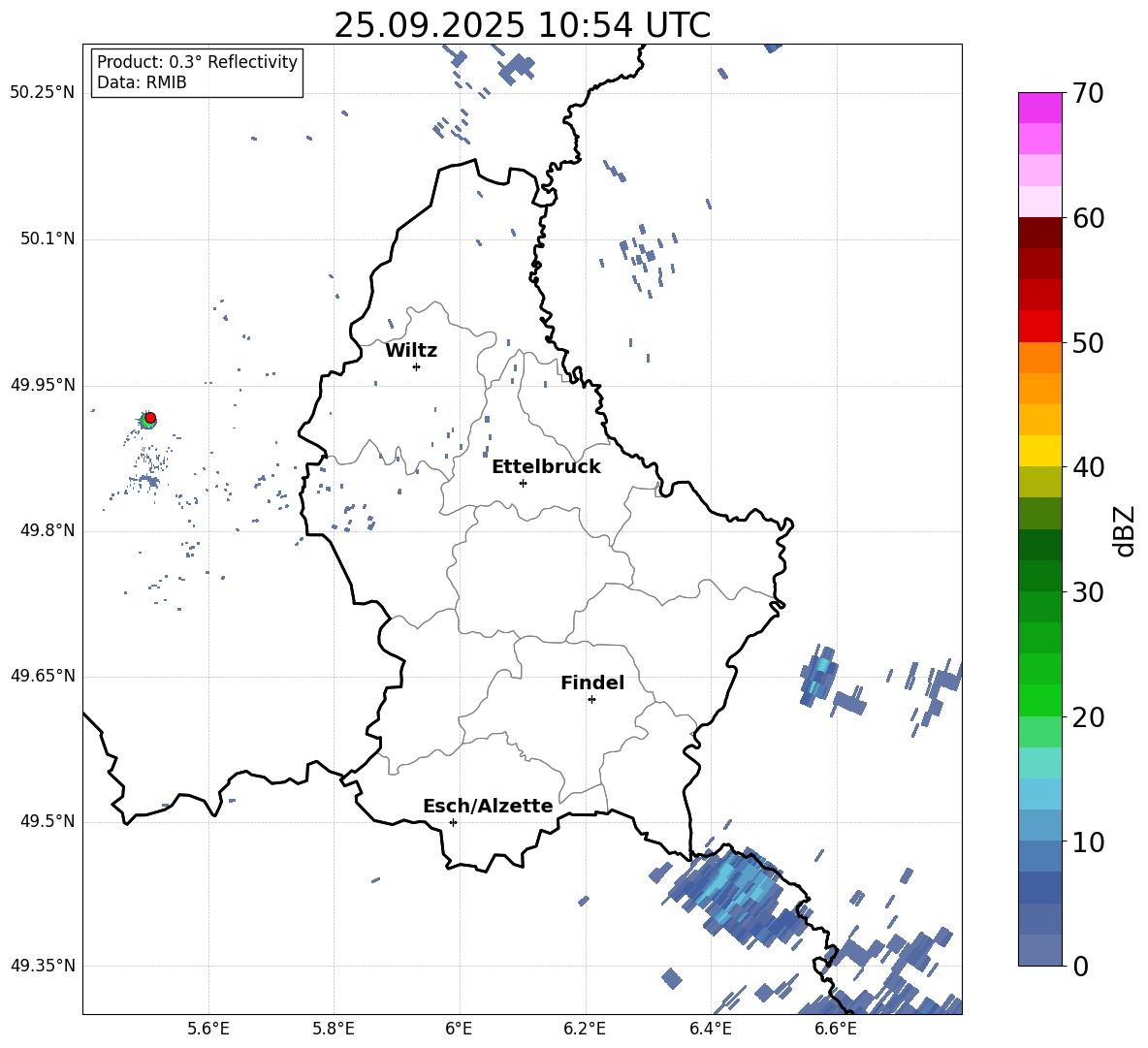The image size is (1148, 1048).
Task: Click the cross marker below Wiltz
Action: coord(417,366)
